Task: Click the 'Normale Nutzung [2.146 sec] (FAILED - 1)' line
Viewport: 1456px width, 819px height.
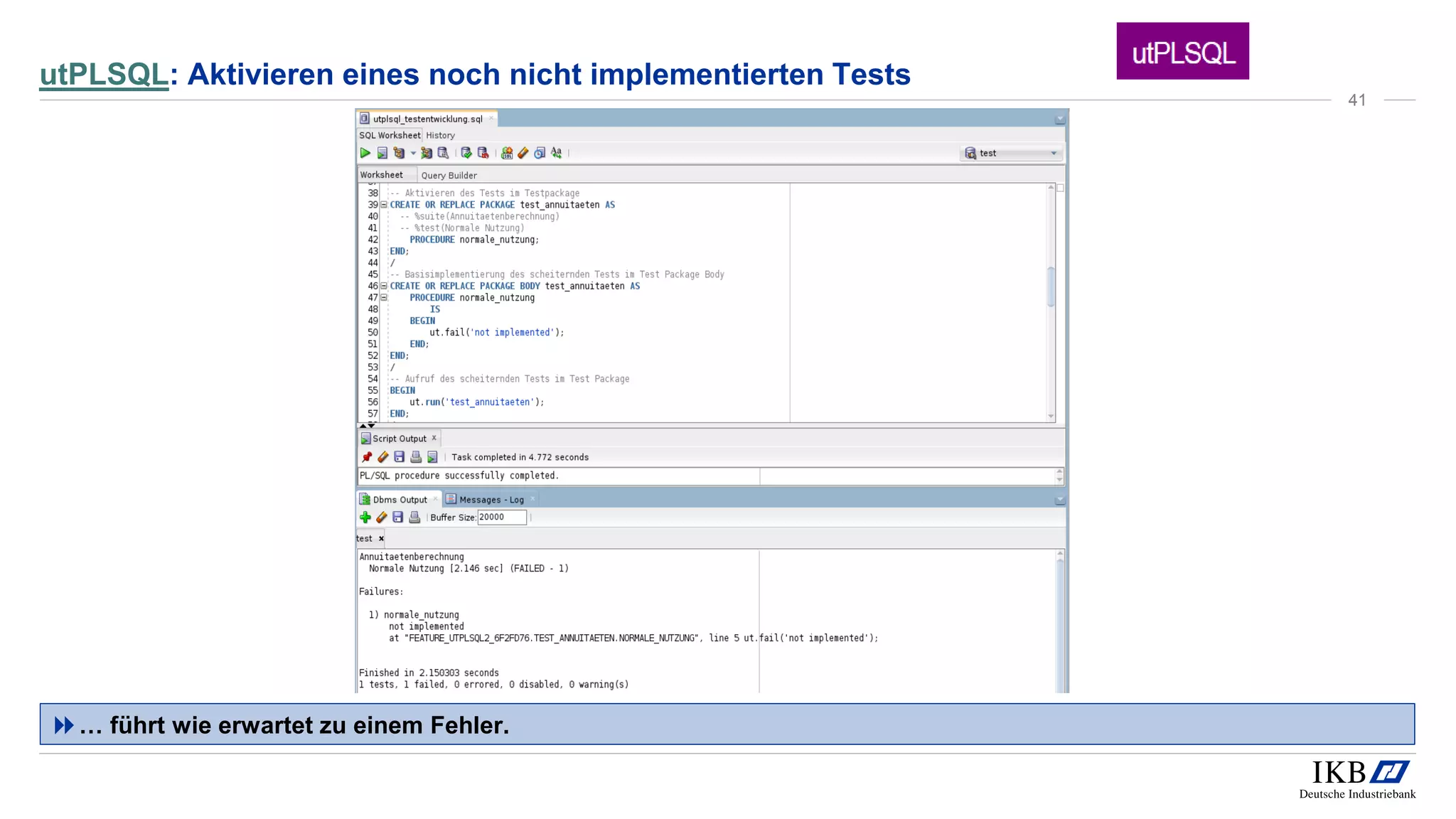Action: 469,569
